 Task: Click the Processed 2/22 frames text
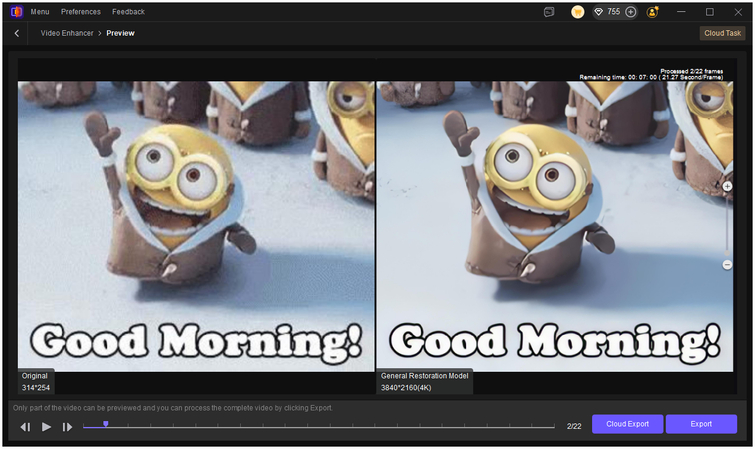tap(691, 71)
